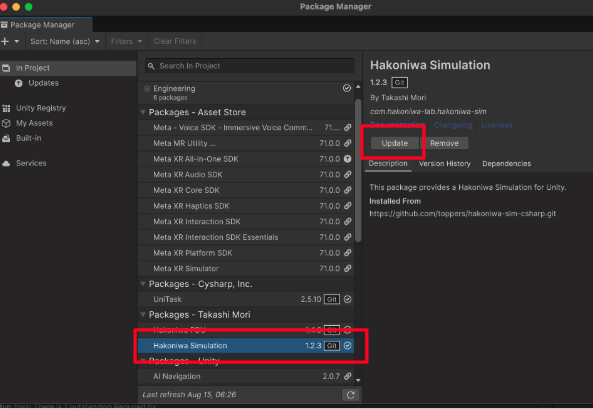Select Meta XR All-in-One SDK row

[x=246, y=159]
